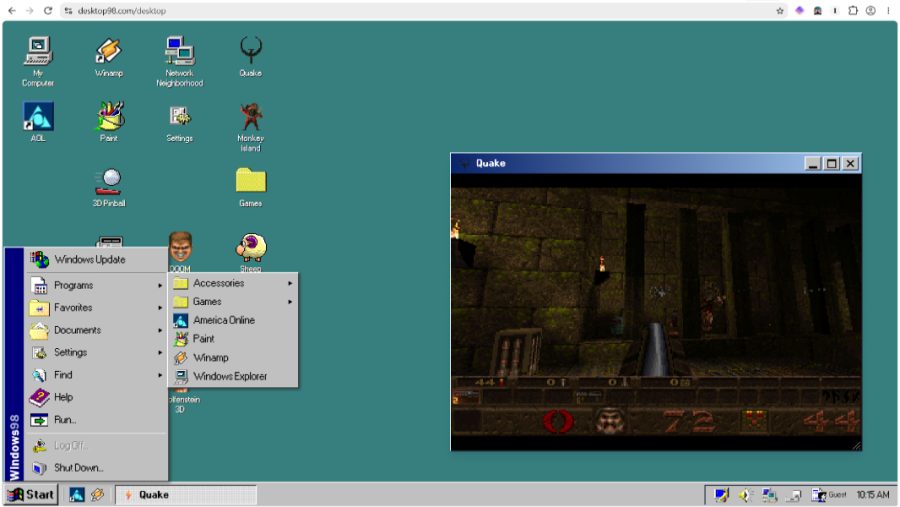Click the browser address bar URL
Image resolution: width=900 pixels, height=507 pixels.
click(122, 10)
